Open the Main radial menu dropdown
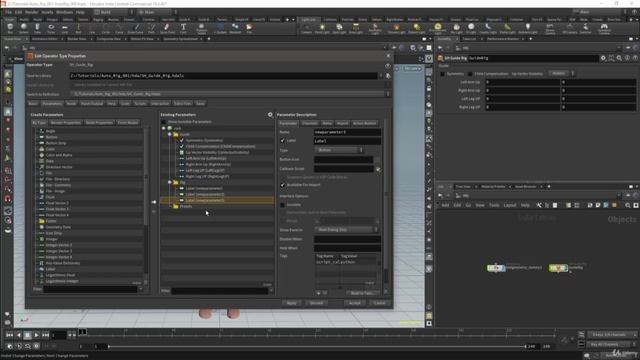 (156, 12)
